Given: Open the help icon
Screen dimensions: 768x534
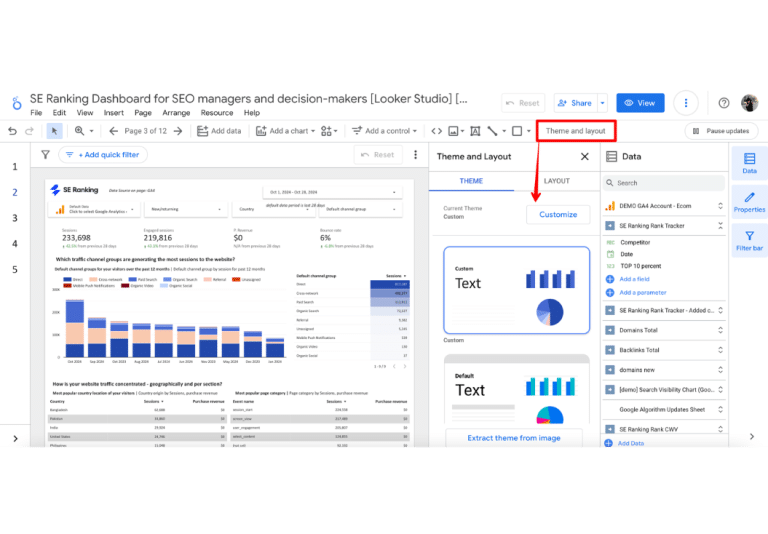Looking at the screenshot, I should pos(723,103).
